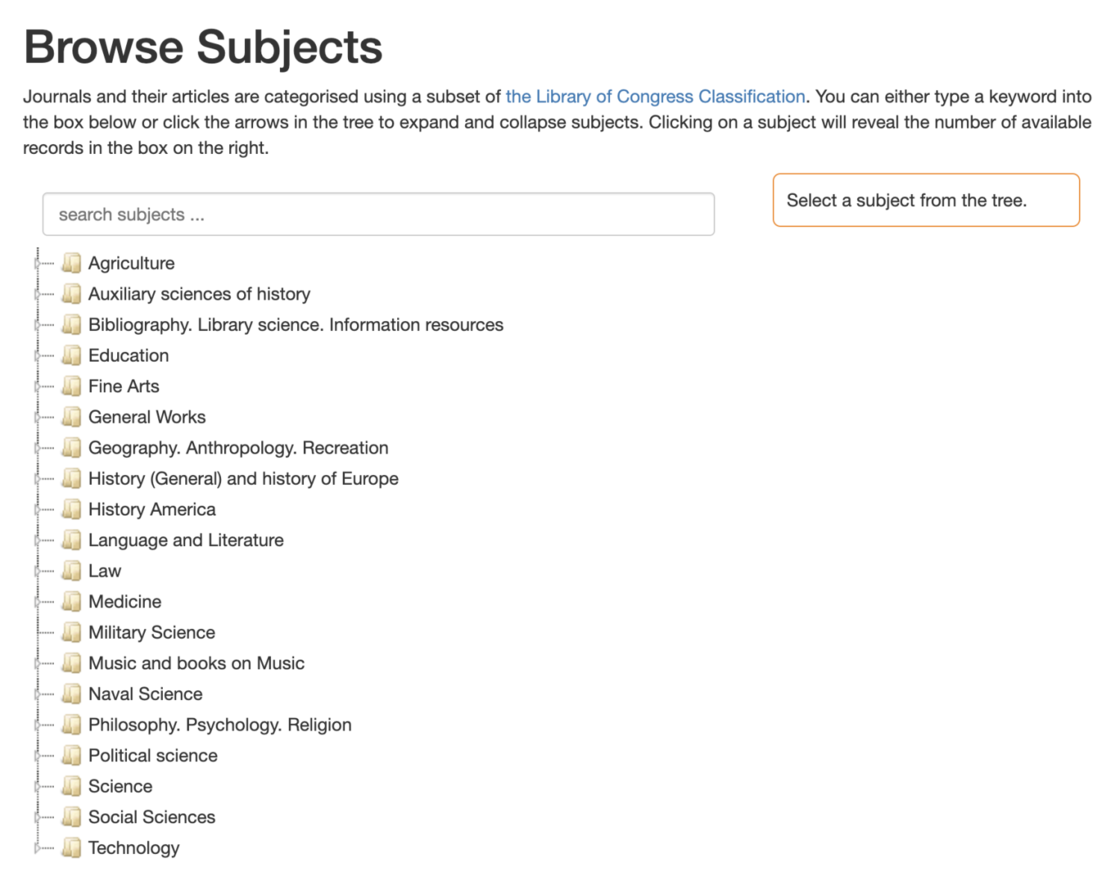Select the History America subject label

(152, 509)
